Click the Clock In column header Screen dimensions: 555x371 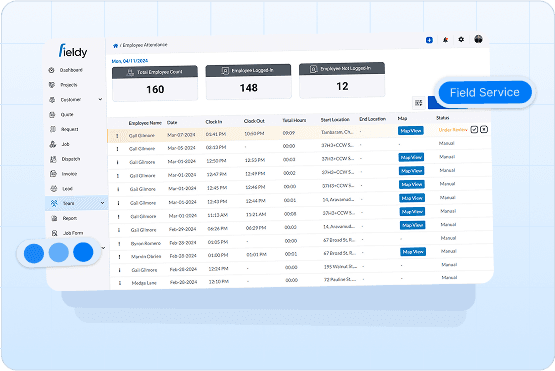214,122
